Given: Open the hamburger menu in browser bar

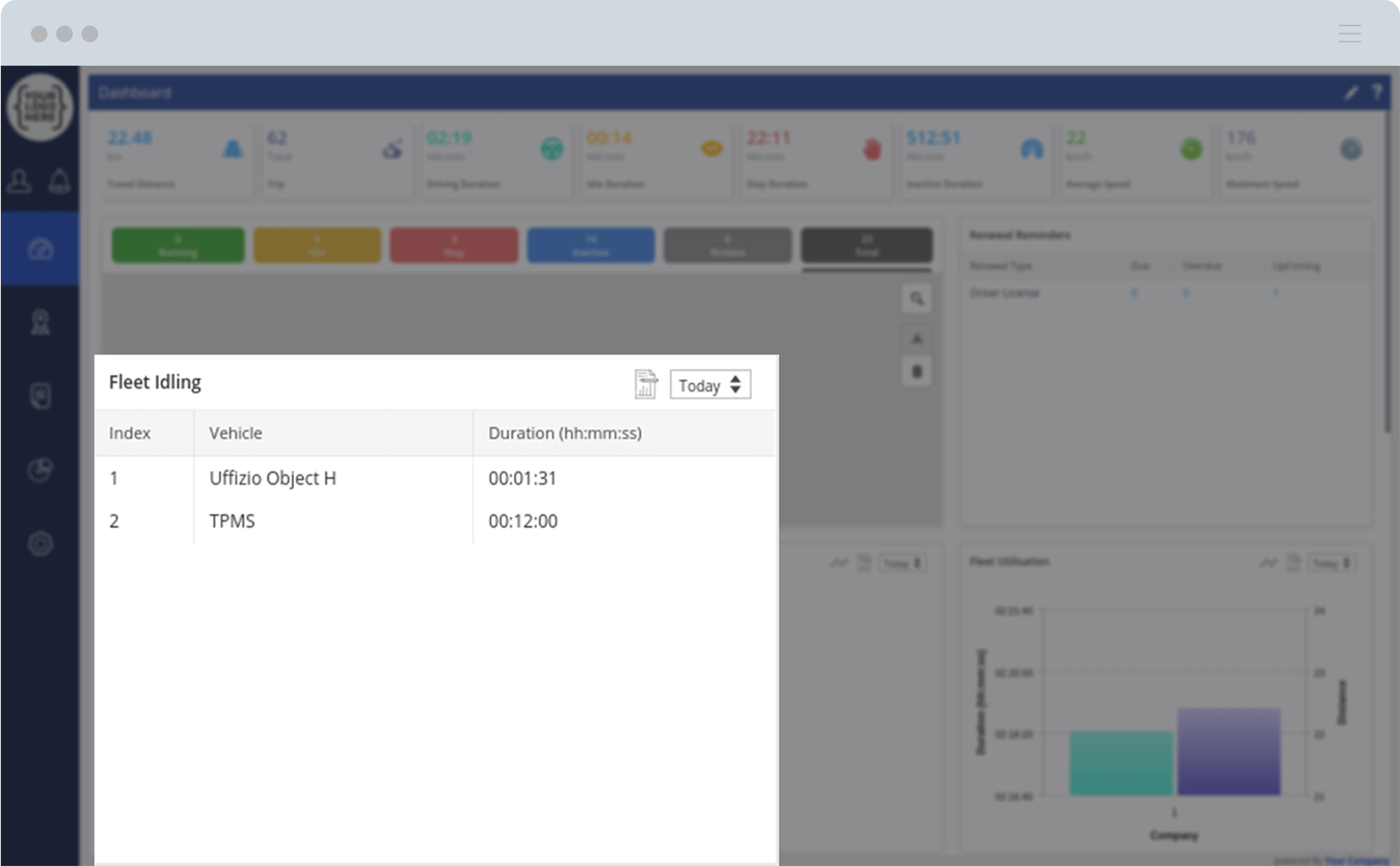Looking at the screenshot, I should (x=1349, y=33).
